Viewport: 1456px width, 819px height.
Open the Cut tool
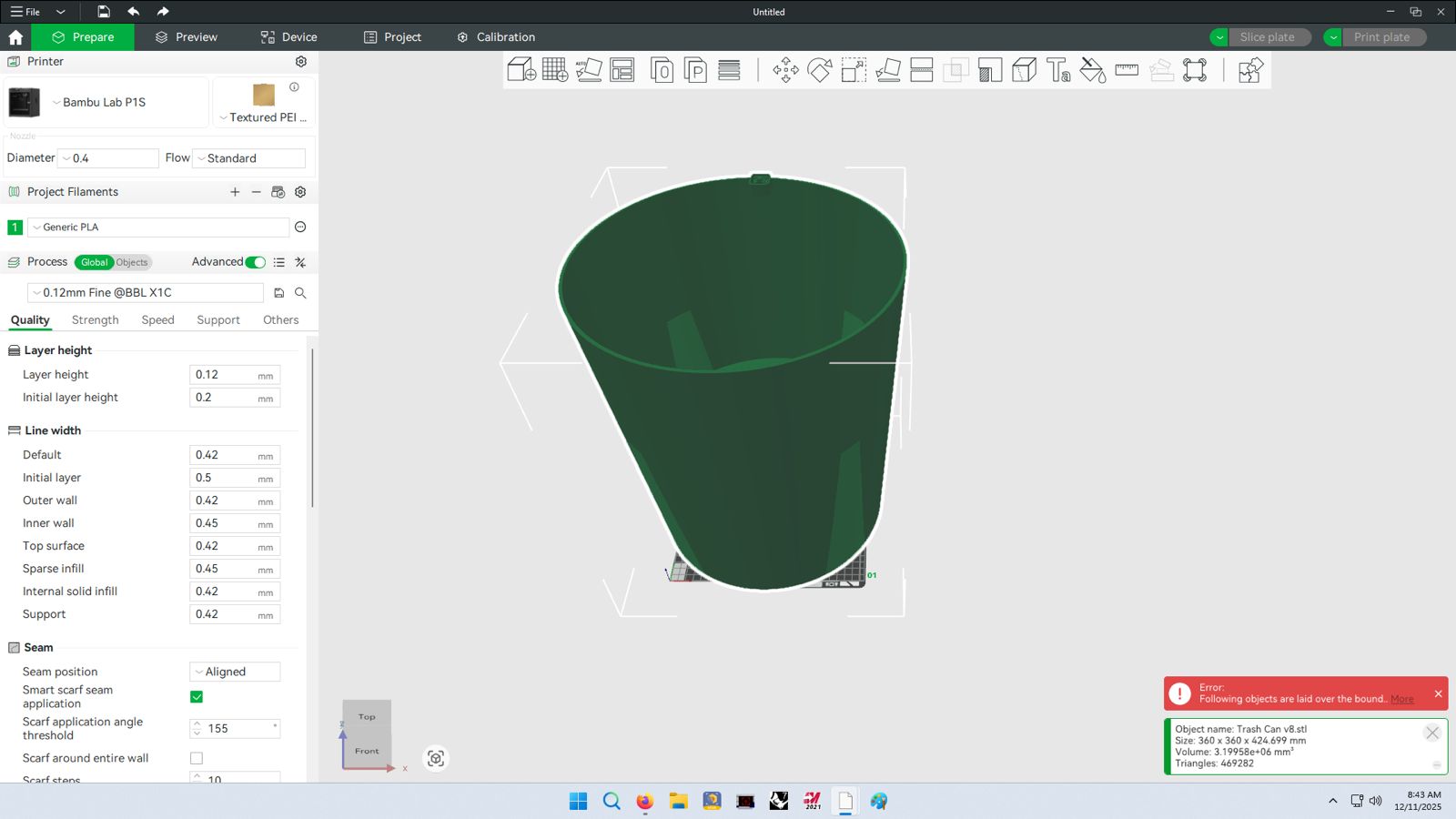[x=922, y=70]
